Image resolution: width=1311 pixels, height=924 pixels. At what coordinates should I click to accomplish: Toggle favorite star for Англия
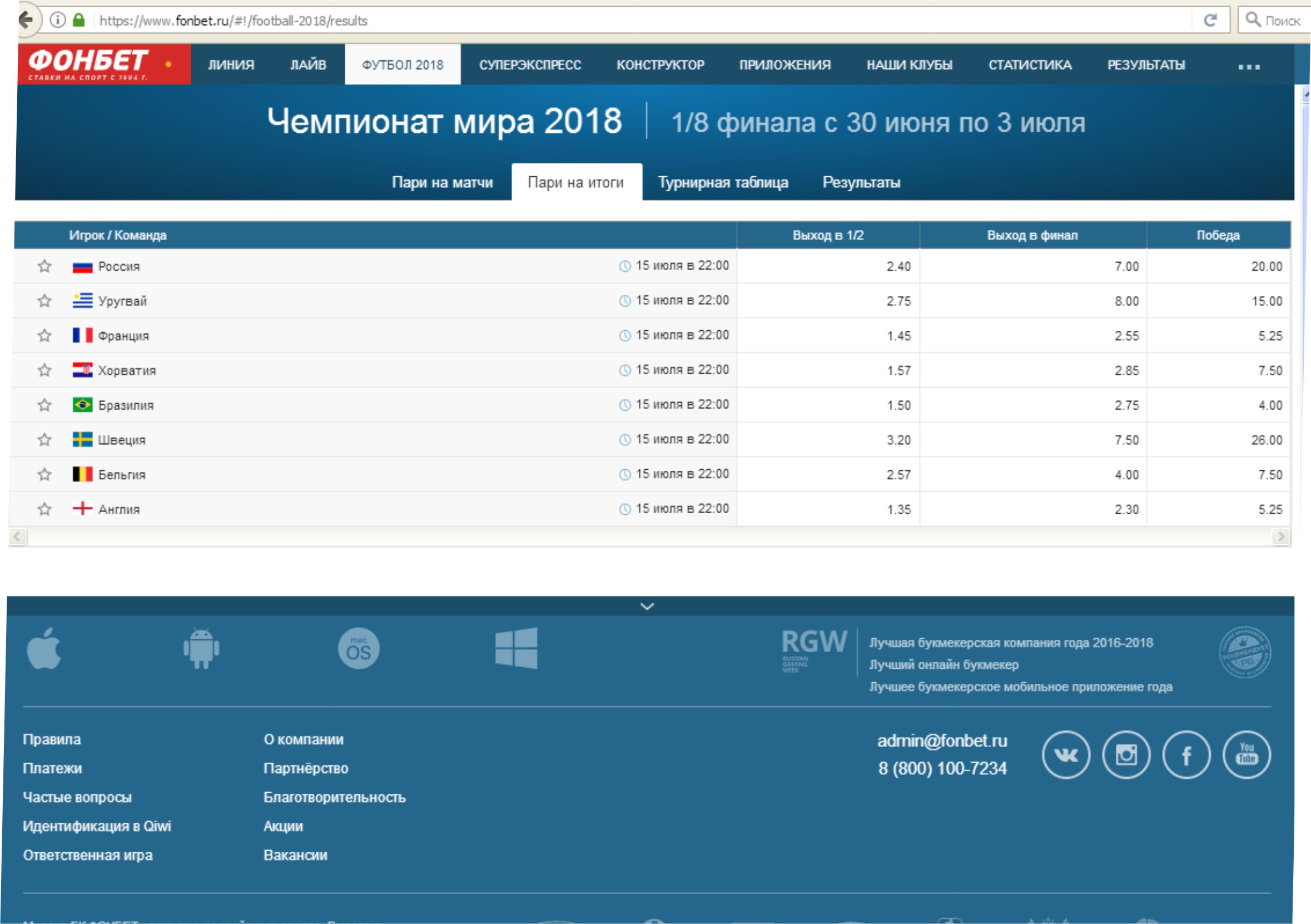44,509
